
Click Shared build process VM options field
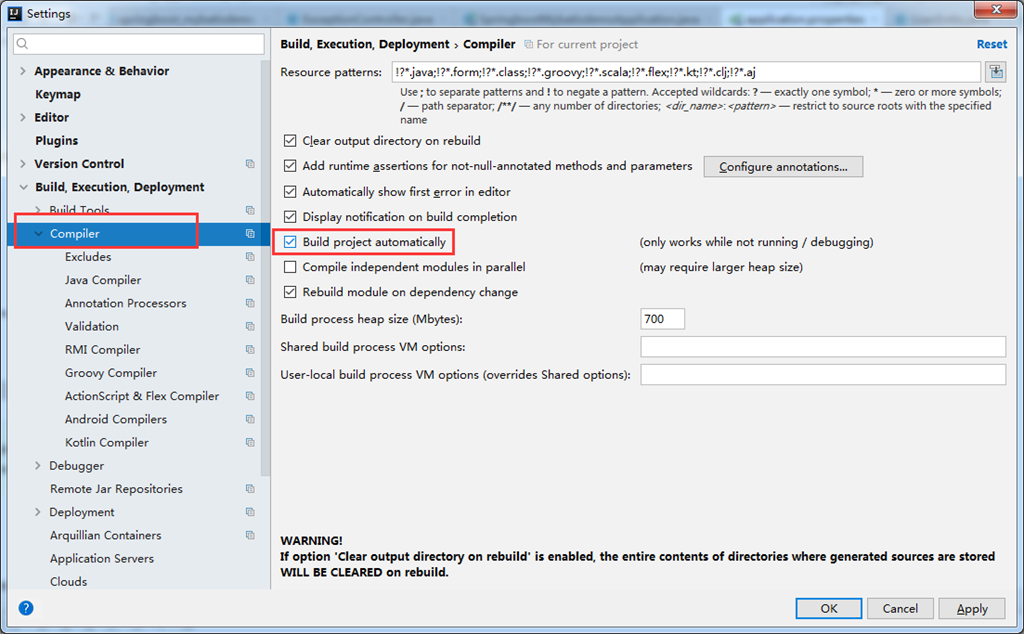coord(823,347)
